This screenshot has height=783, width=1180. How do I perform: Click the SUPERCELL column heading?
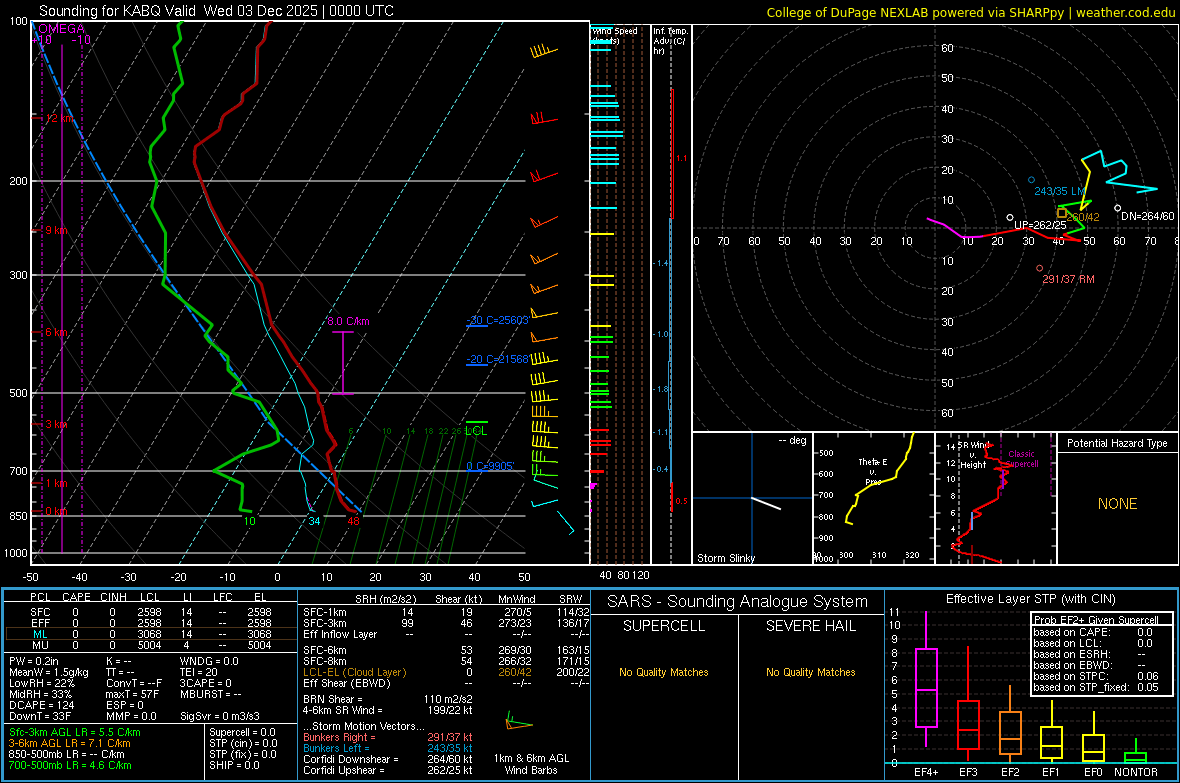click(664, 626)
